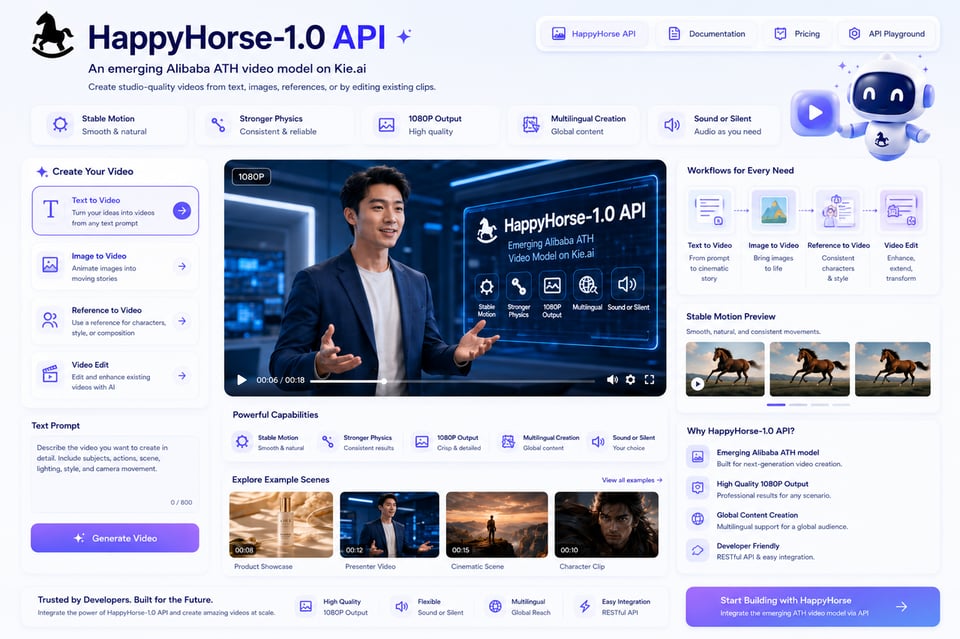Click the video progress bar handle

[x=384, y=381]
